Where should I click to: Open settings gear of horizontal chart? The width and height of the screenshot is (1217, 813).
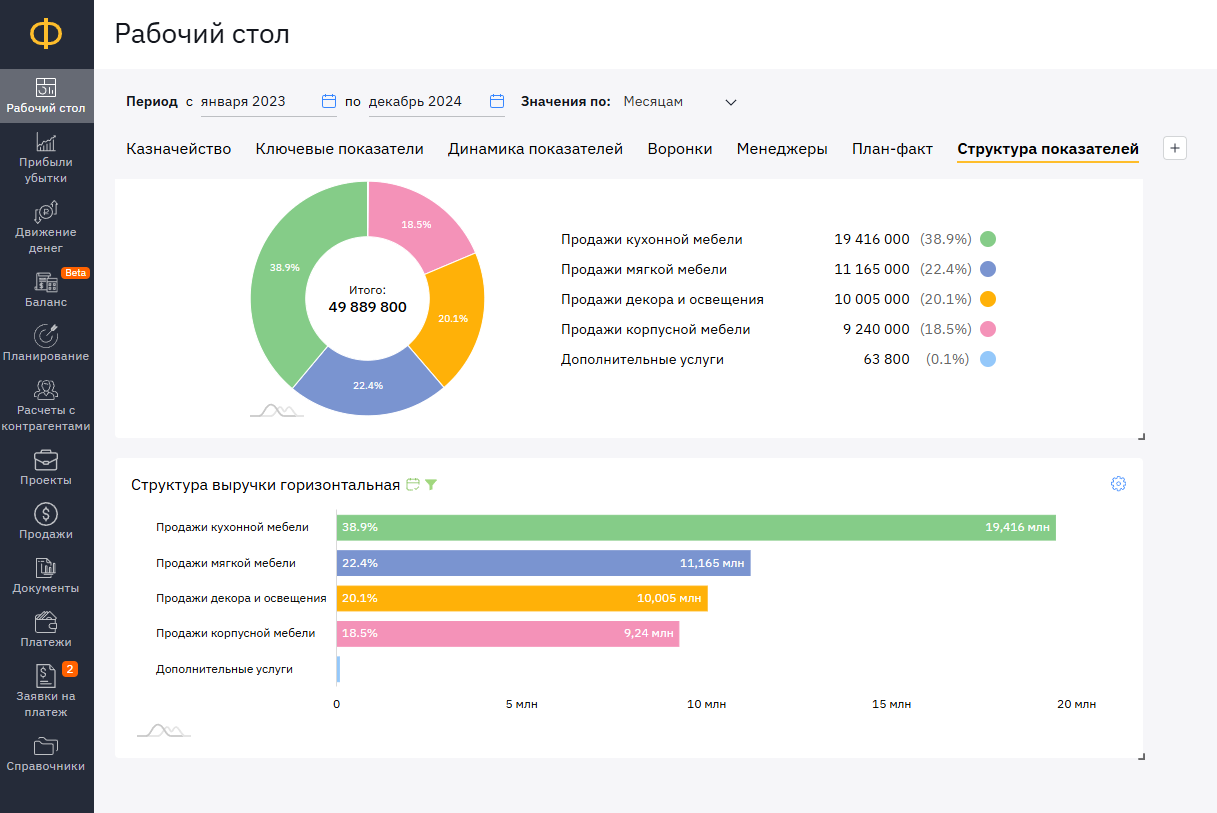coord(1118,484)
